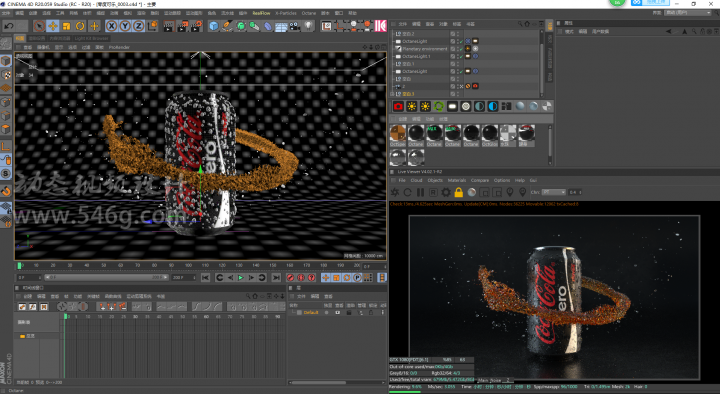720x394 pixels.
Task: Open the deformer capsule icon
Action: tap(268, 26)
